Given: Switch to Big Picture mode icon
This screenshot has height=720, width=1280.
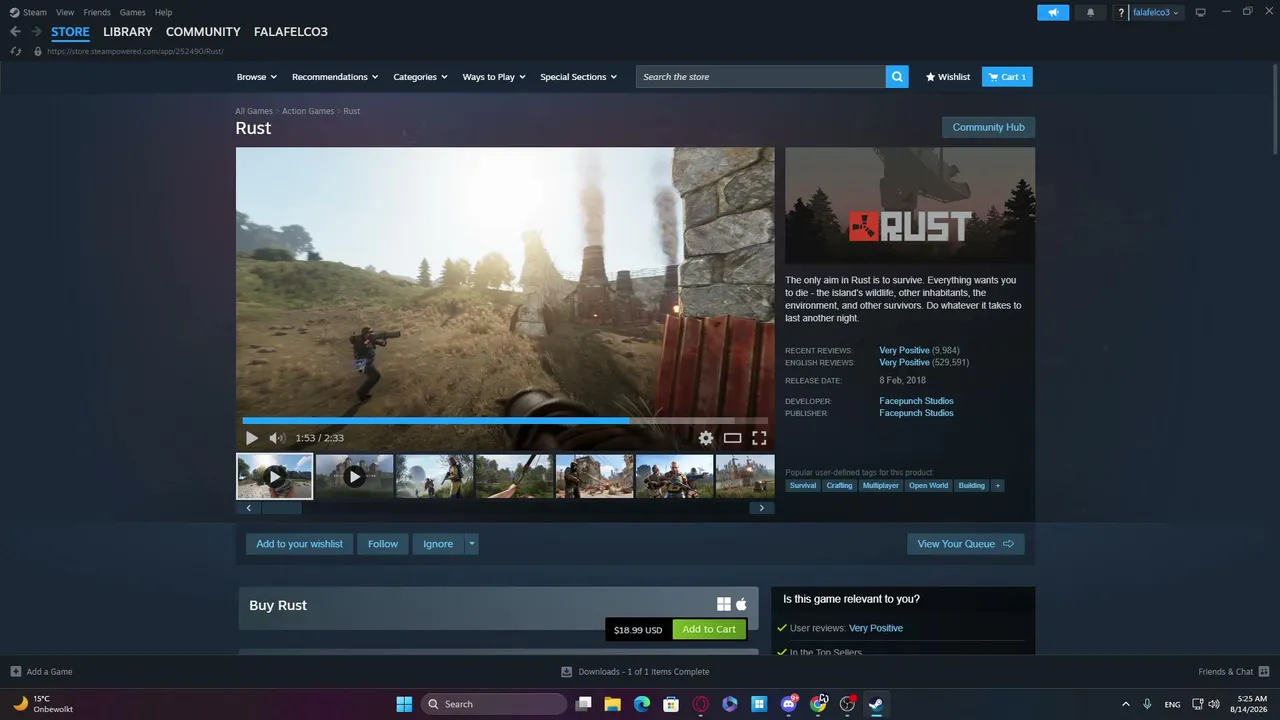Looking at the screenshot, I should (1201, 12).
